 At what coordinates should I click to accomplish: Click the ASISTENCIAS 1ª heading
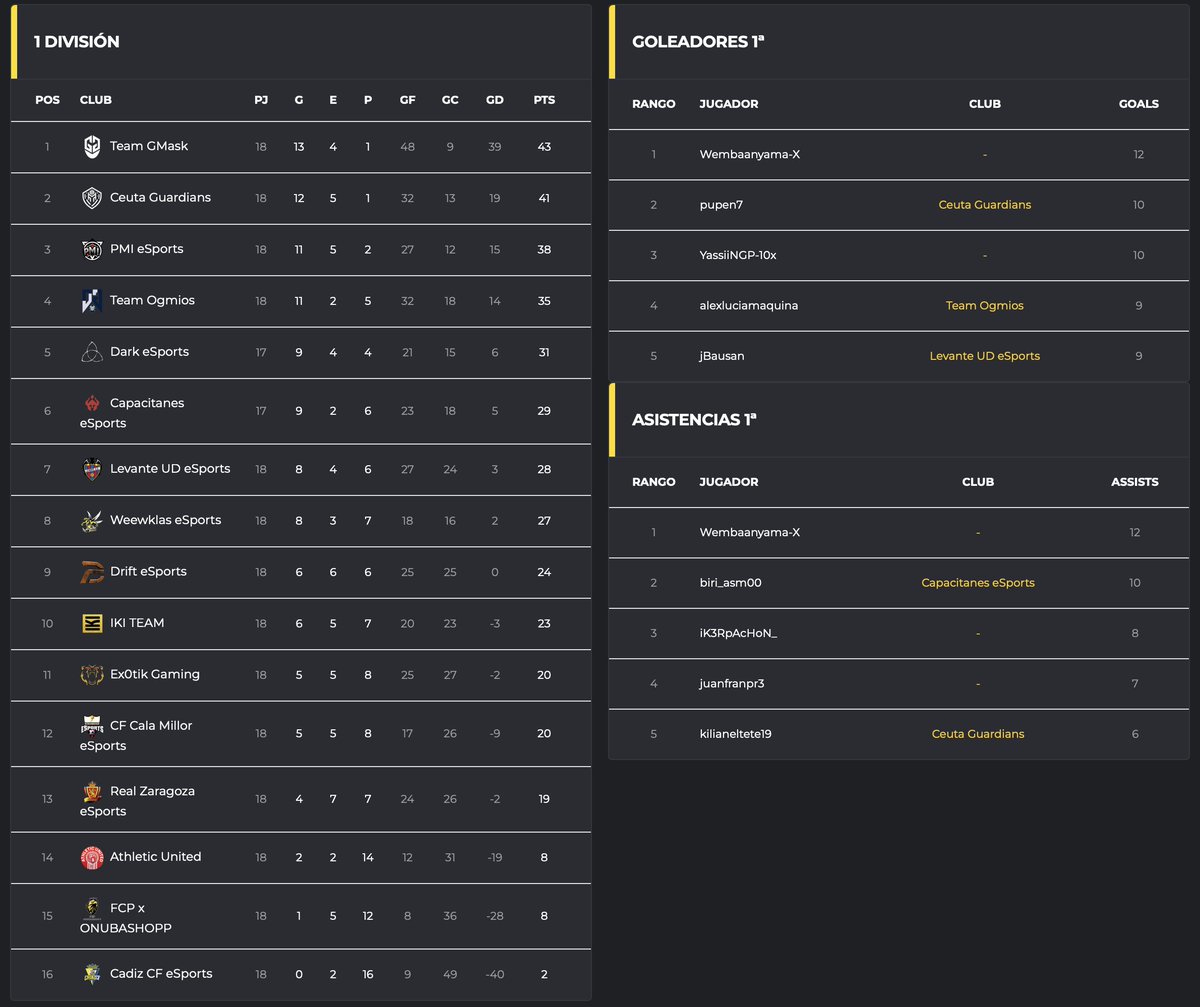click(x=694, y=420)
